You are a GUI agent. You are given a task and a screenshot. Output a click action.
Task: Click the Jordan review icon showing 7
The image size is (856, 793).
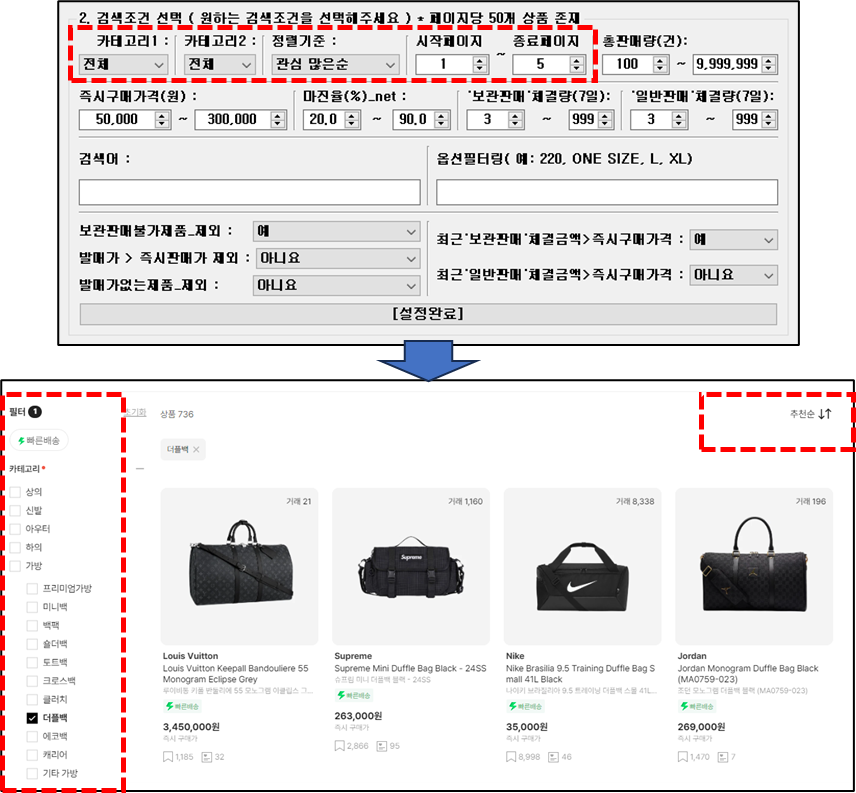point(723,757)
